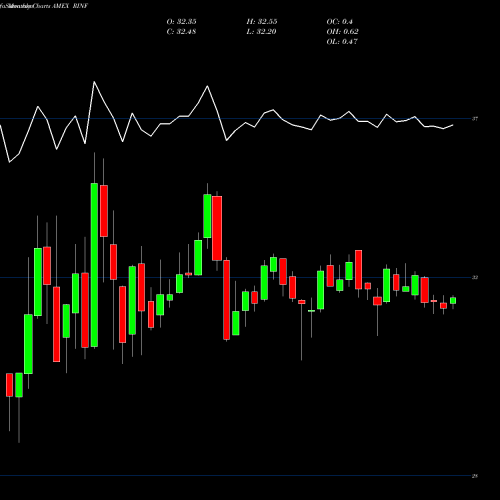Click the AMEX RINF chart title
500x500 pixels.
(70, 6)
